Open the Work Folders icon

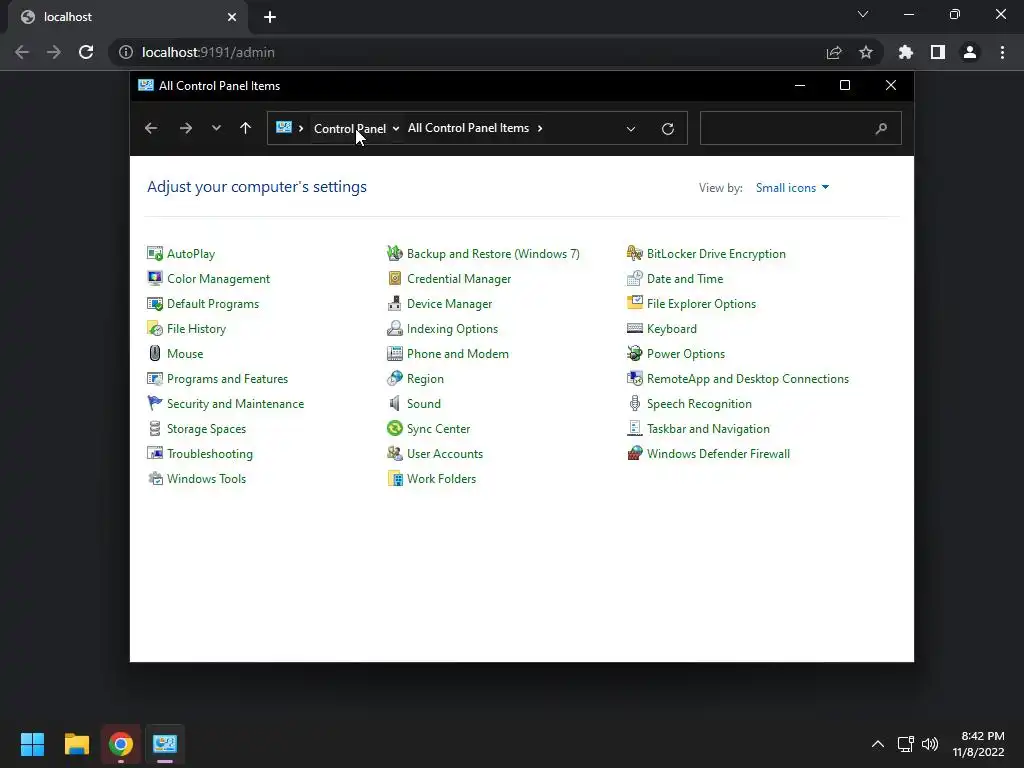(x=394, y=479)
